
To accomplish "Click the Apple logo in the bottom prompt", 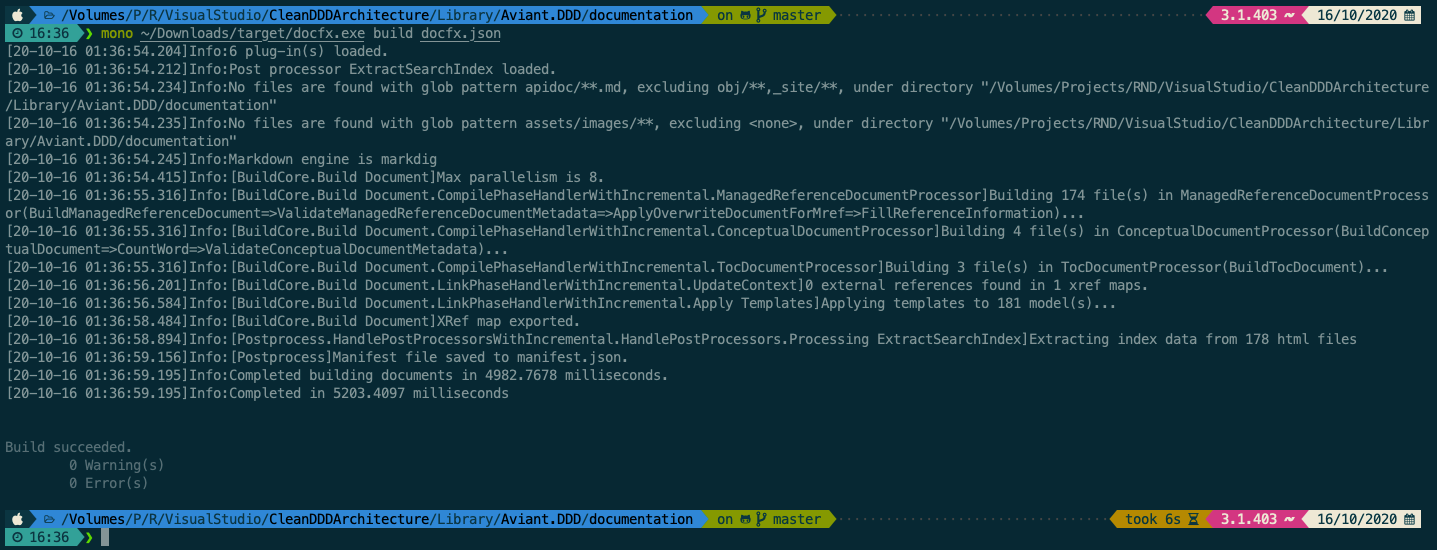I will tap(17, 519).
